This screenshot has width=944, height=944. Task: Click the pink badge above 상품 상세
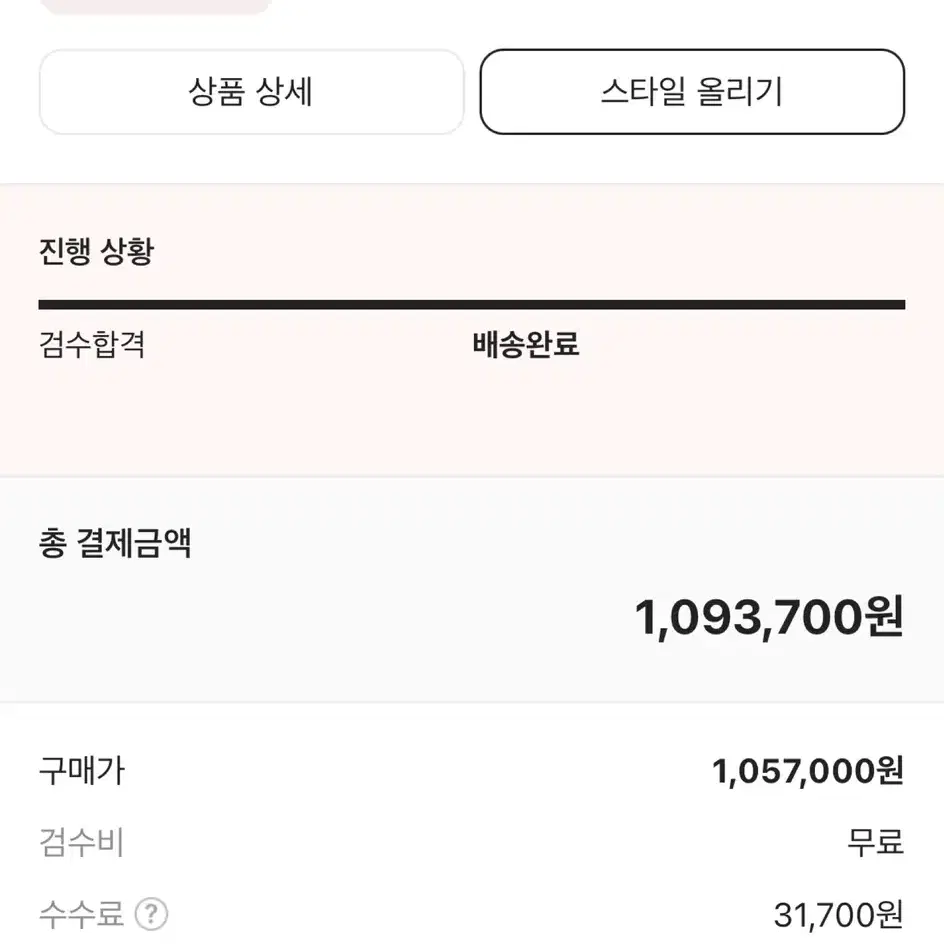[x=155, y=6]
